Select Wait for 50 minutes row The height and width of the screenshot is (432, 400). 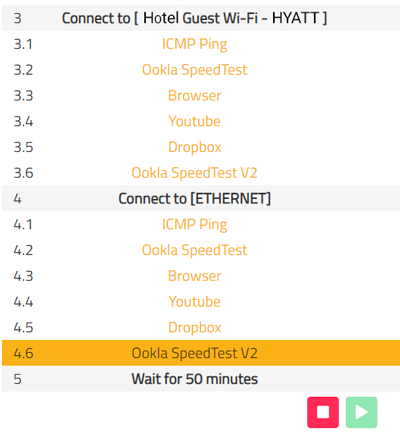coord(201,379)
